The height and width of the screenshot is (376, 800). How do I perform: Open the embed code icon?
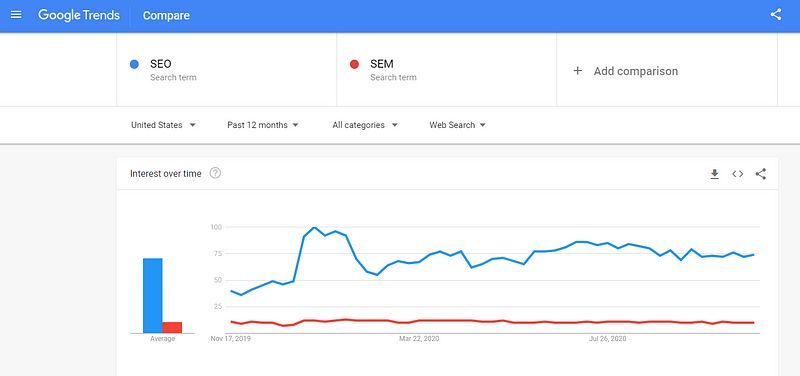pos(737,174)
